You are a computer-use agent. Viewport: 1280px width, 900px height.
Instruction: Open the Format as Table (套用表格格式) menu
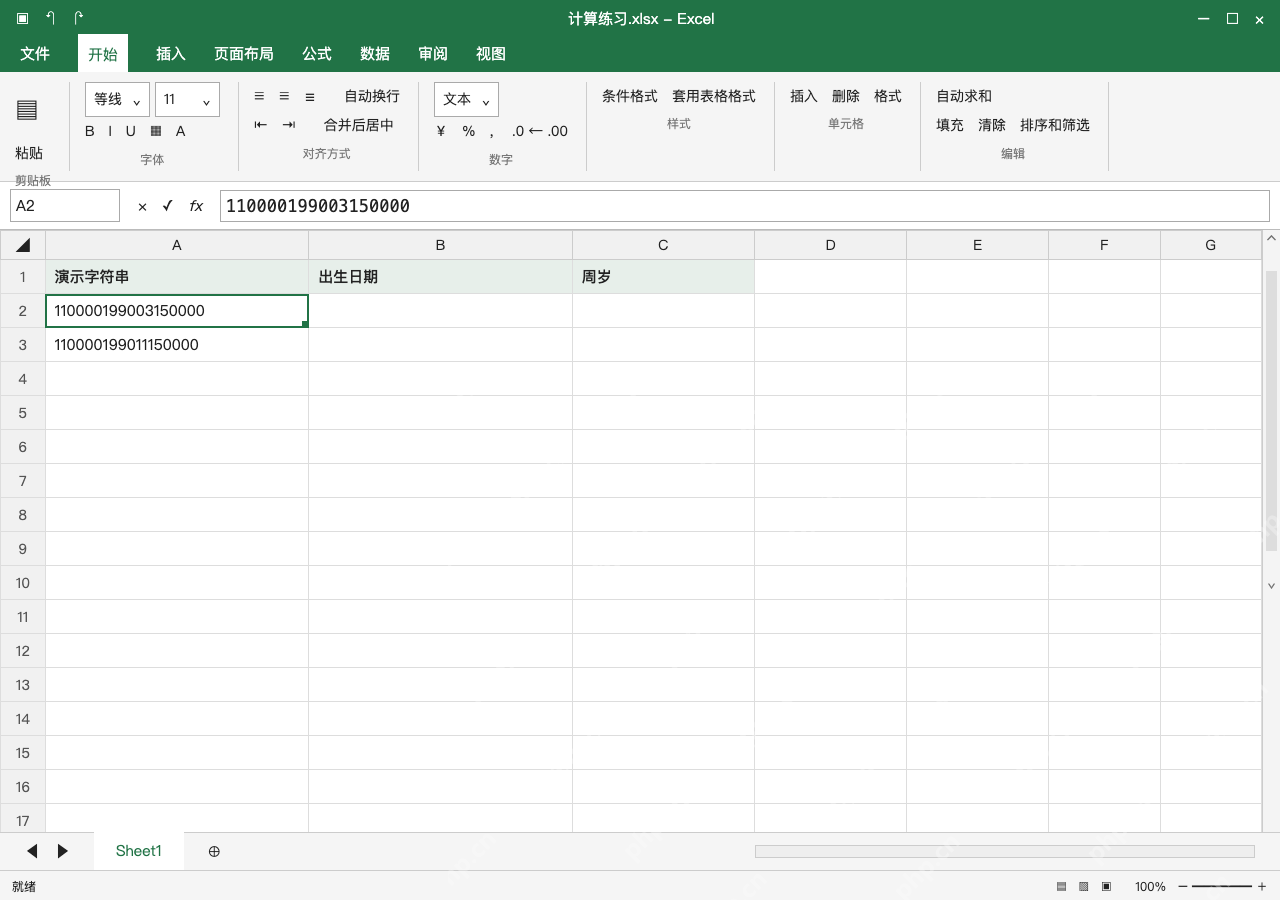coord(714,96)
